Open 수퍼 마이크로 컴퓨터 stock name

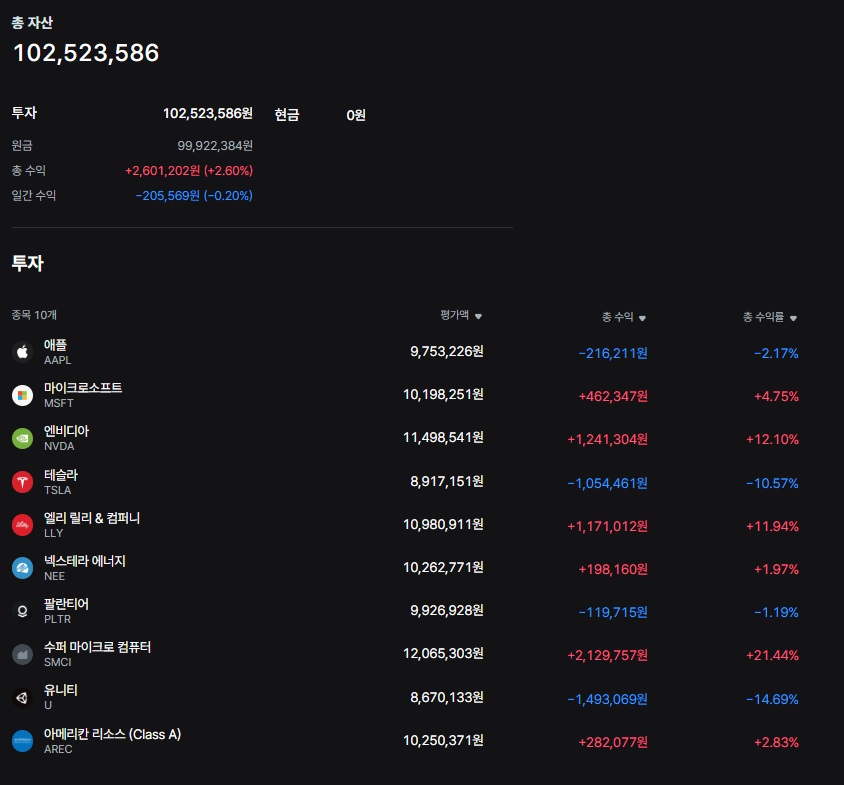(97, 647)
